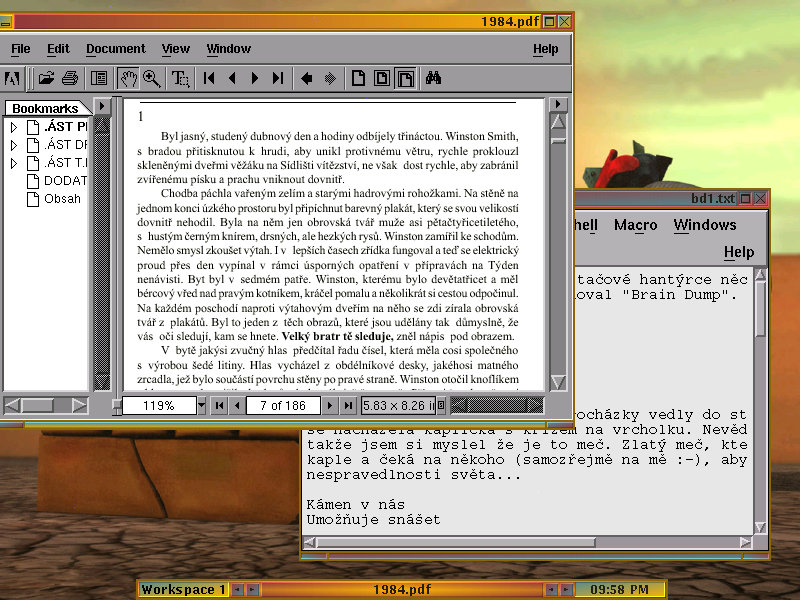Click the 1984.pdf entry in the taskbar
The width and height of the screenshot is (800, 600).
[x=402, y=590]
